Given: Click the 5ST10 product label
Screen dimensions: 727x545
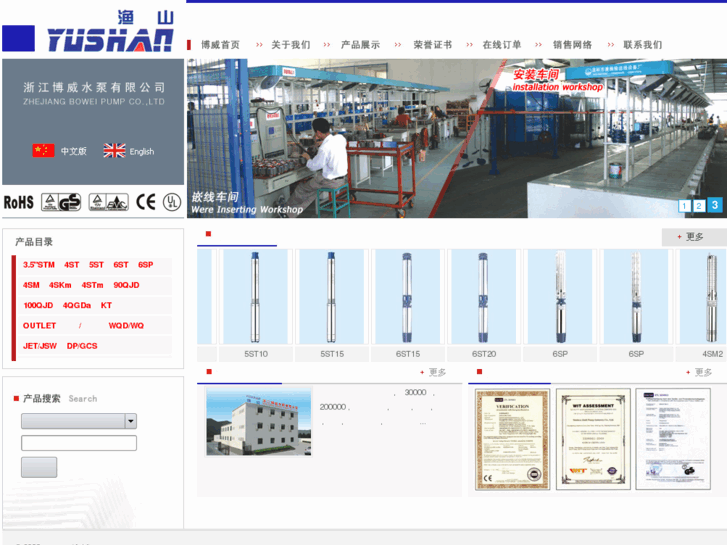Looking at the screenshot, I should pyautogui.click(x=256, y=354).
